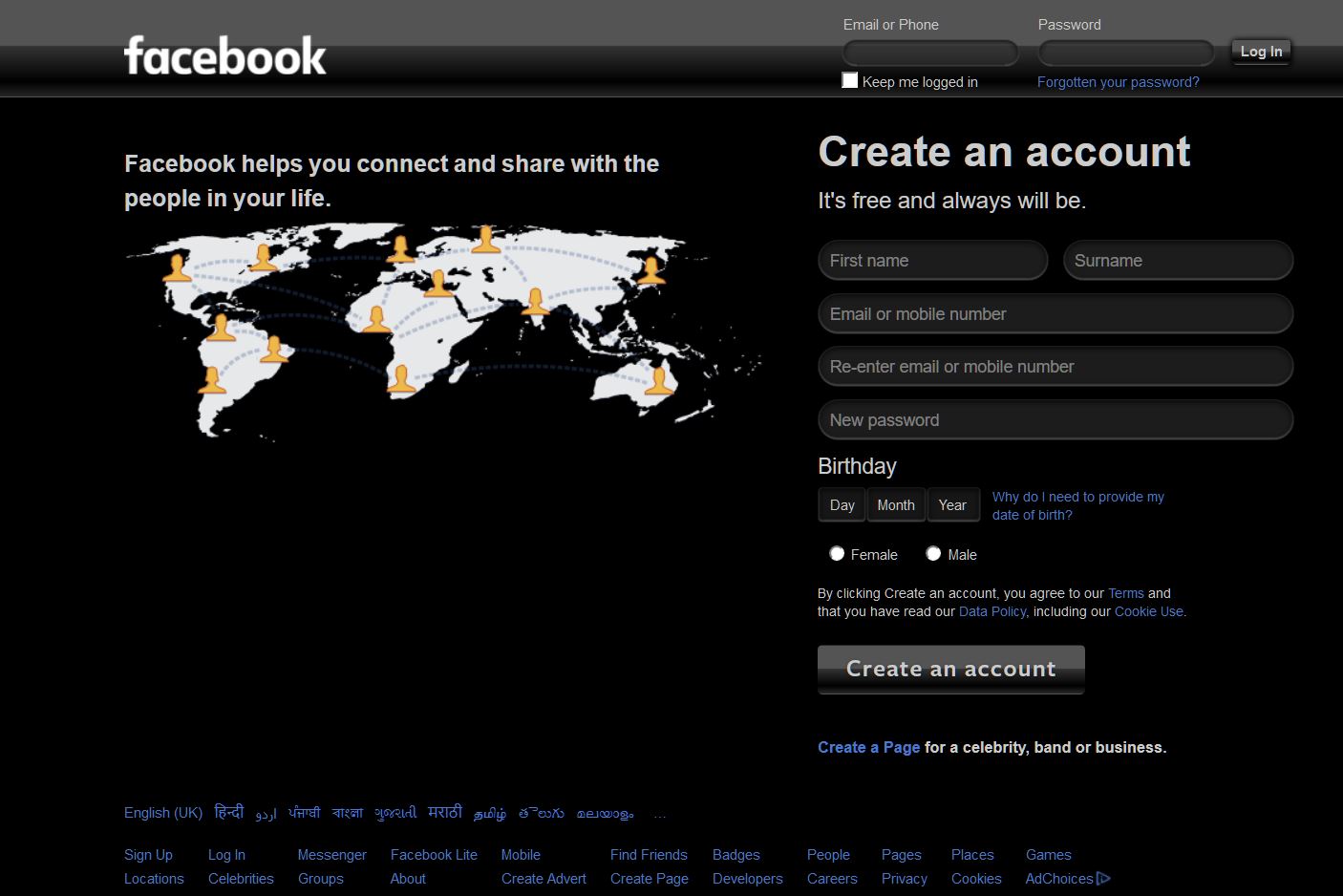Viewport: 1343px width, 896px height.
Task: Click the AdChoices arrow icon
Action: [x=1105, y=878]
